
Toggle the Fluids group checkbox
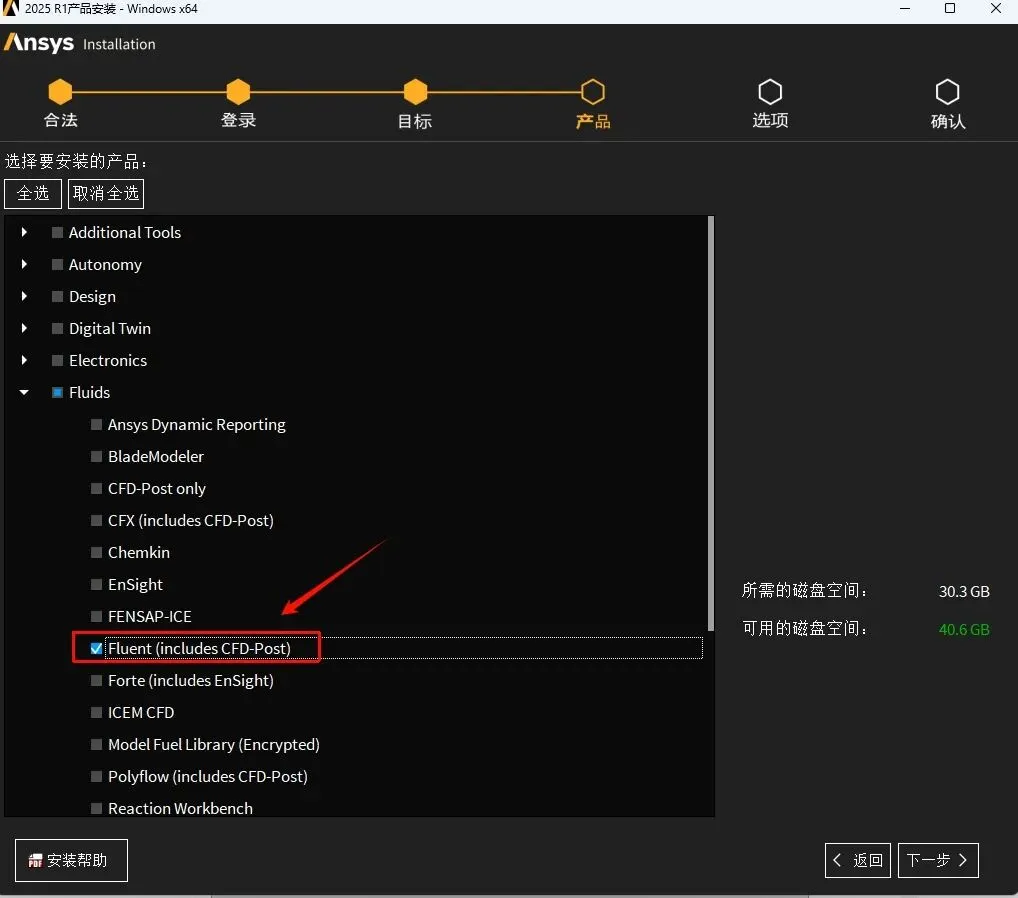coord(57,392)
